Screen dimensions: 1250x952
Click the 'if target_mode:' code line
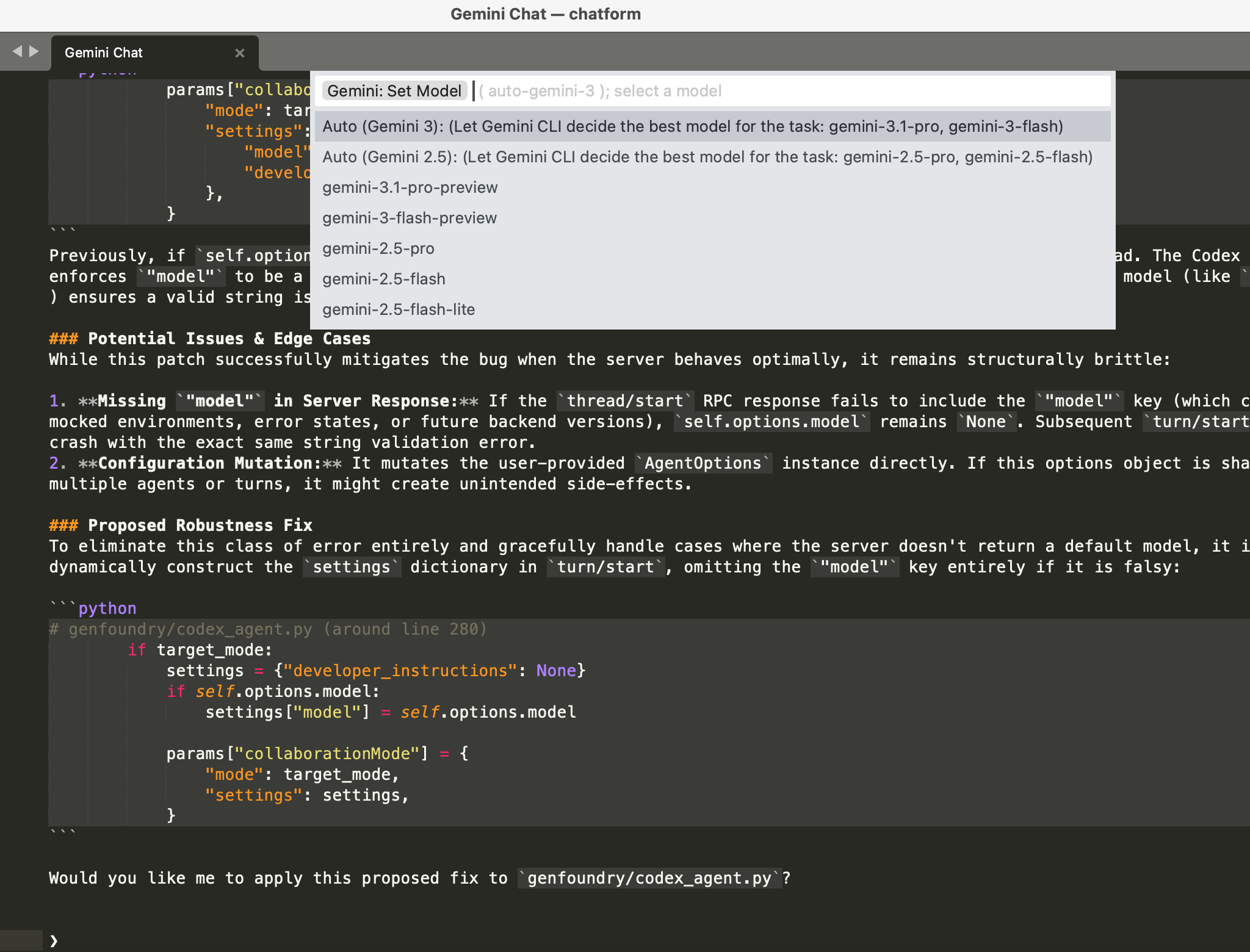200,650
